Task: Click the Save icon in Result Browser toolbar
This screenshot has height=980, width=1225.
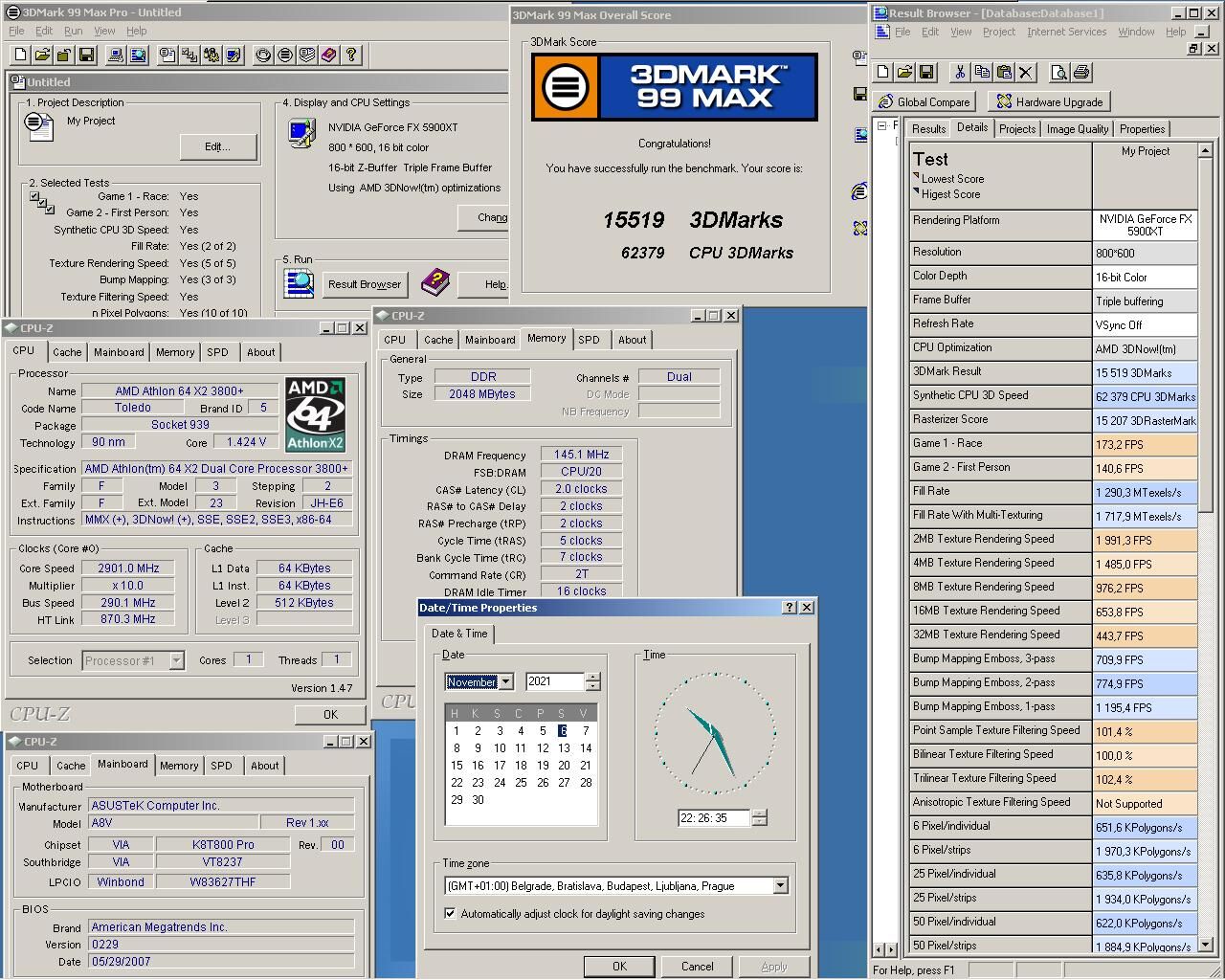Action: [x=926, y=72]
